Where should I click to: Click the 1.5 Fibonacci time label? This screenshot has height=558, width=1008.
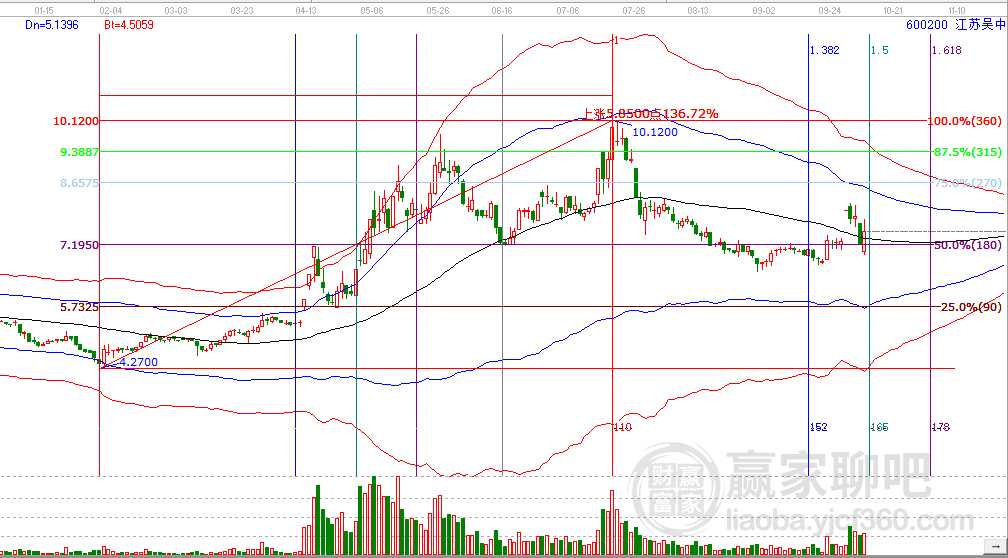point(880,50)
